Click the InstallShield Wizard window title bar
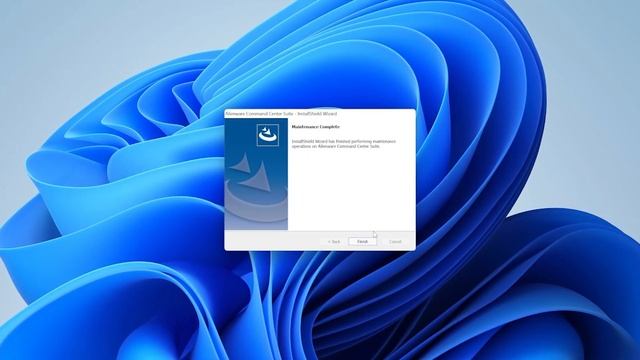Image resolution: width=640 pixels, height=360 pixels. point(320,113)
